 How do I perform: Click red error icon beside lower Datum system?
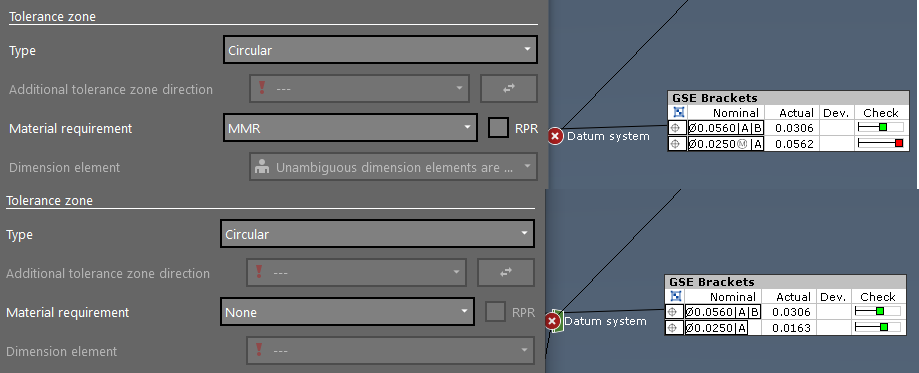[552, 321]
